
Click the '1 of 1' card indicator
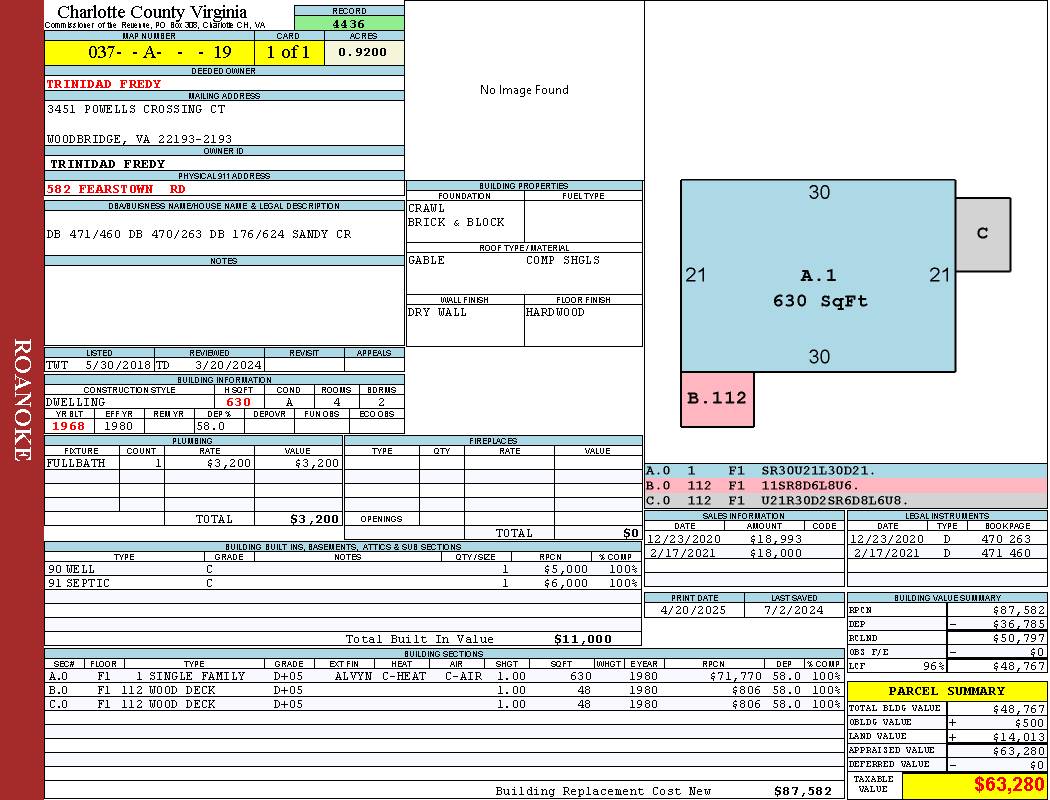coord(288,52)
